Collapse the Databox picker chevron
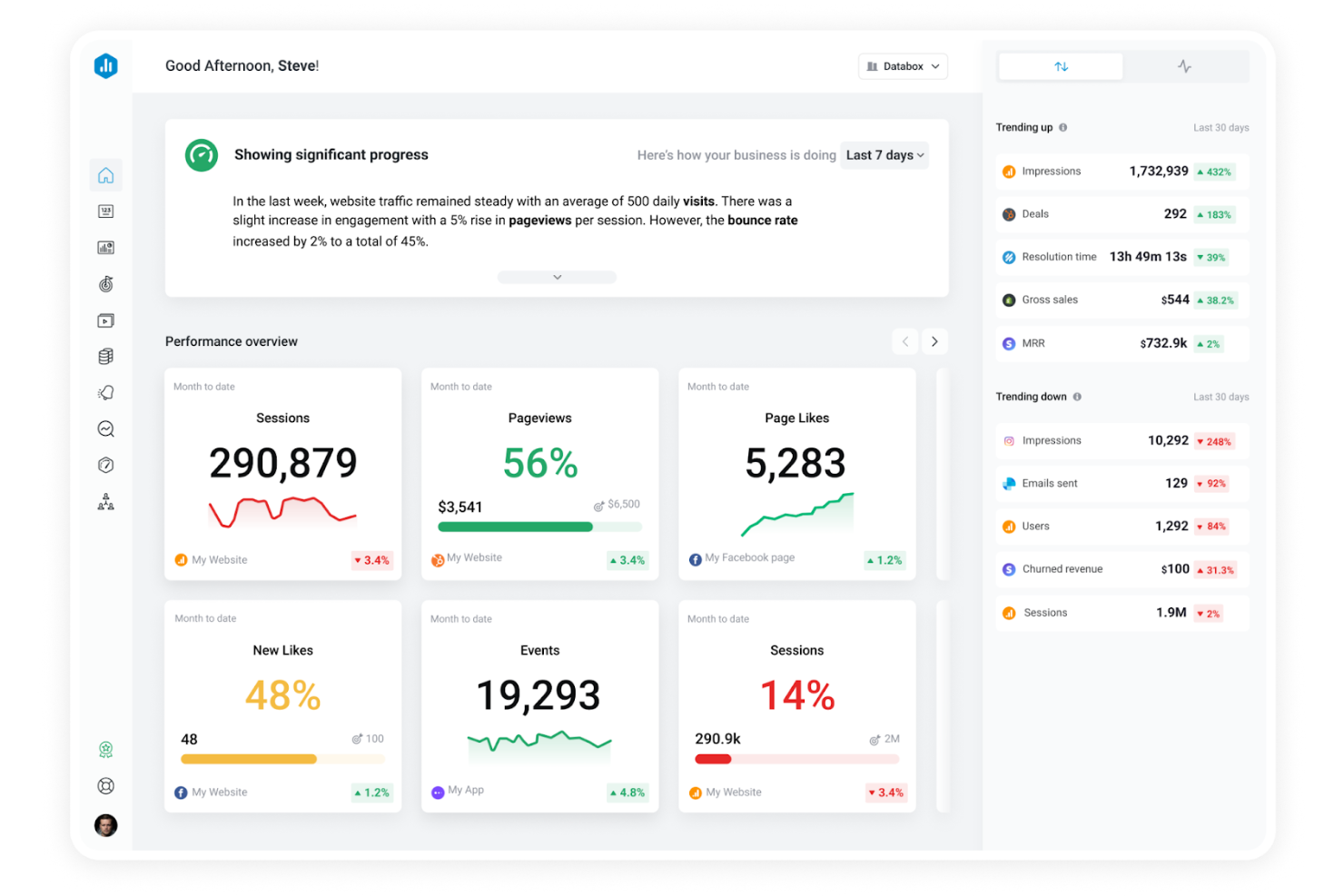Image resolution: width=1344 pixels, height=896 pixels. point(937,65)
